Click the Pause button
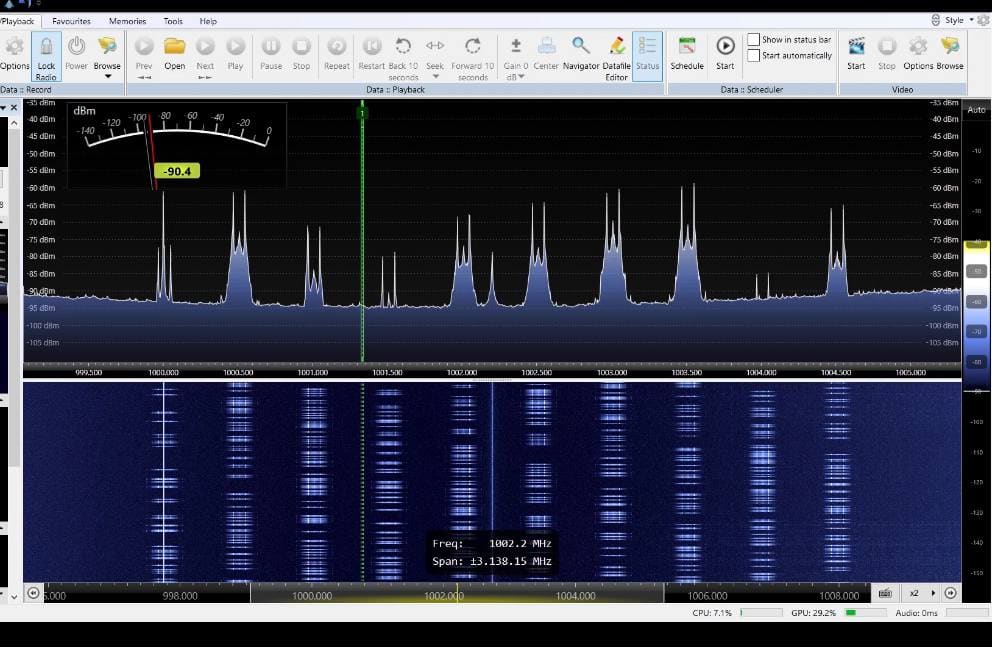This screenshot has width=992, height=663. point(271,53)
